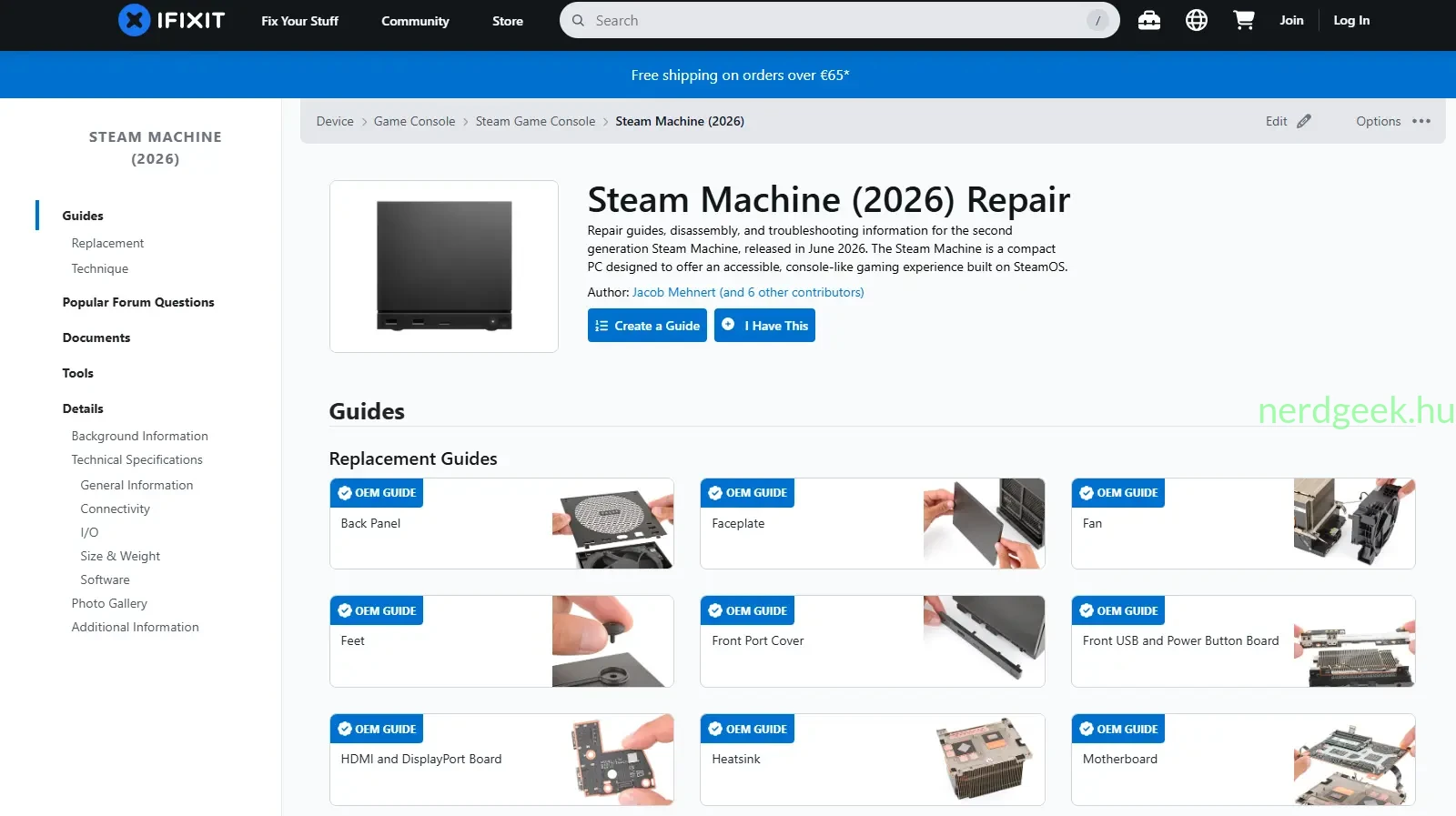Open the shopping cart

pos(1244,20)
